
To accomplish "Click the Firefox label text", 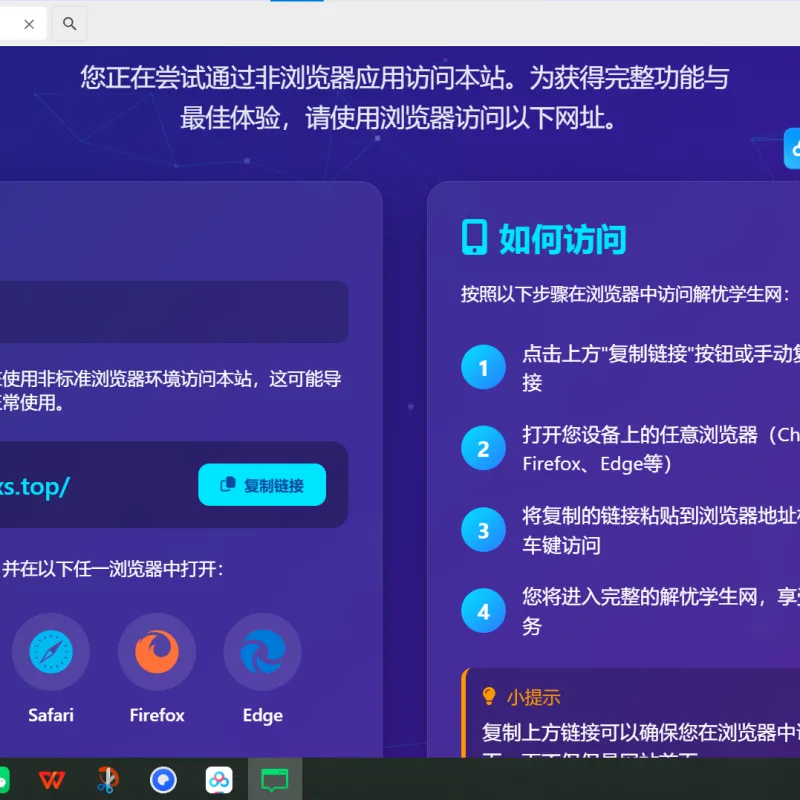I will pyautogui.click(x=157, y=715).
